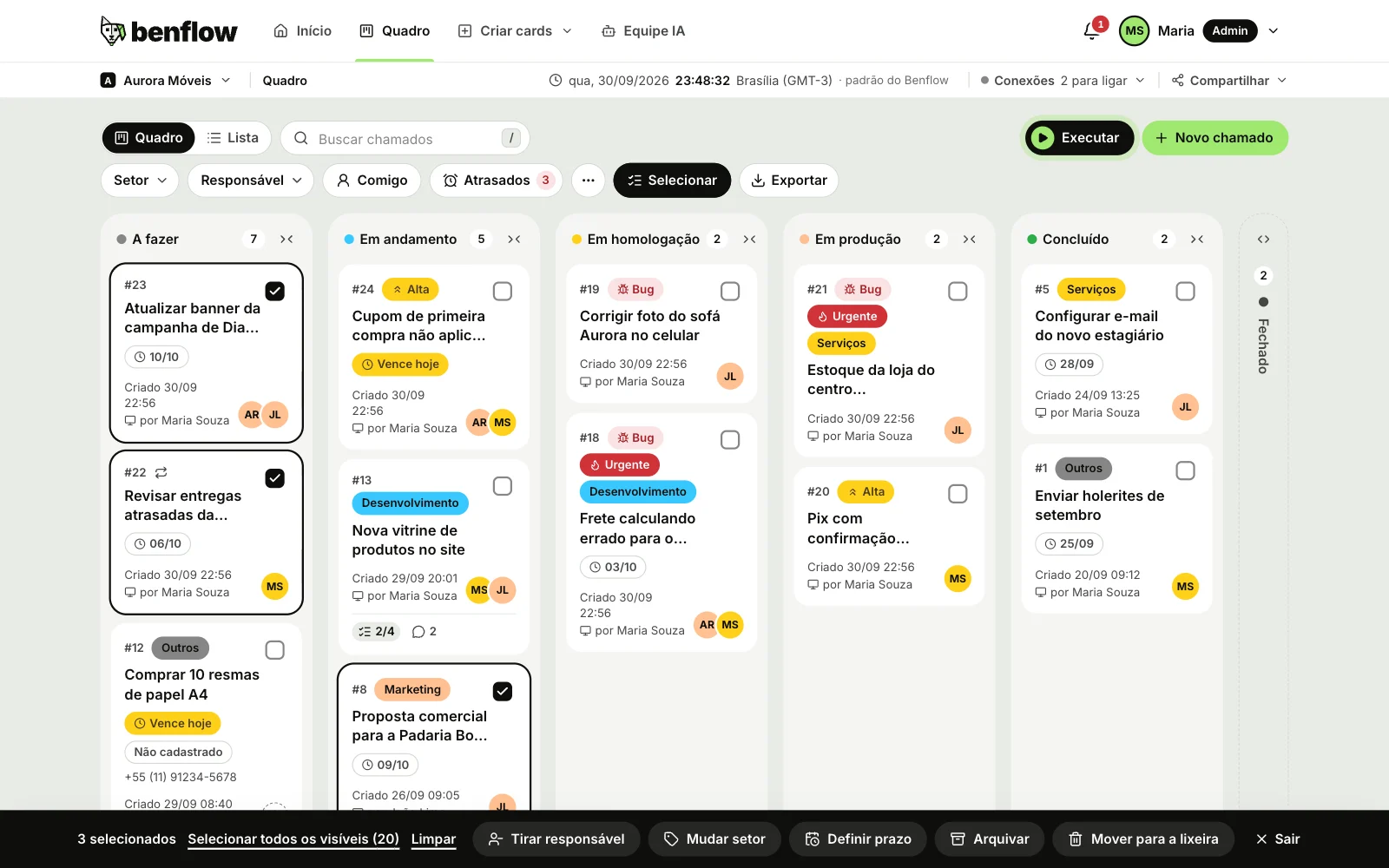
Task: Collapse the Concluído column
Action: 1197,240
